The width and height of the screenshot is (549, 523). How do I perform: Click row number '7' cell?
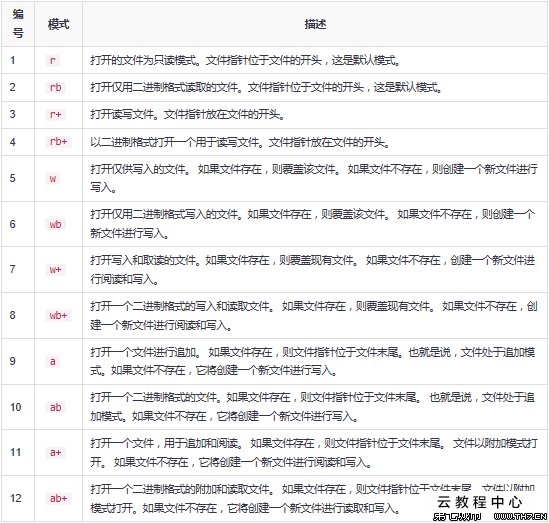(x=18, y=269)
